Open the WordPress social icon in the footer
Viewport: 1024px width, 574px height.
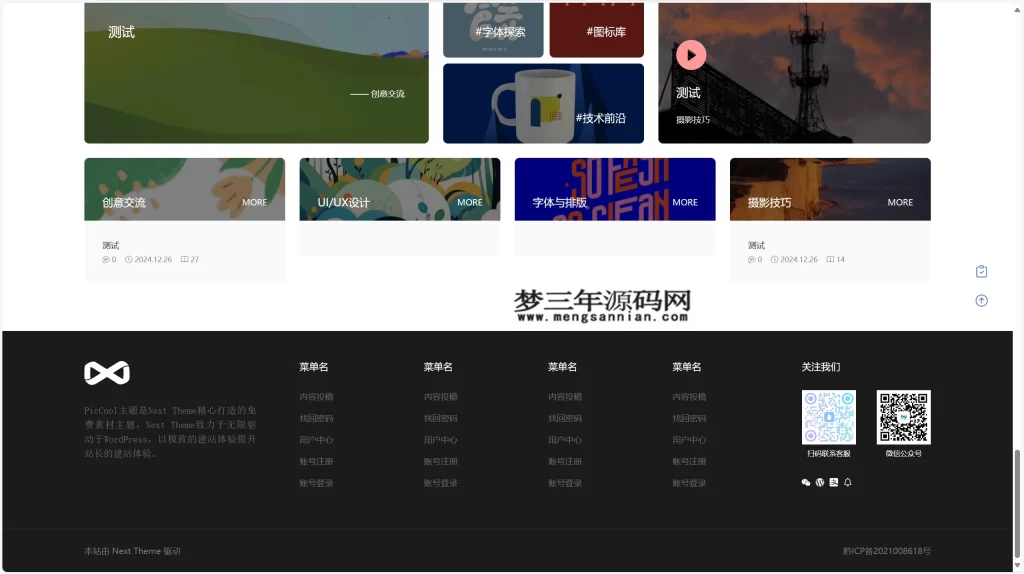(820, 483)
